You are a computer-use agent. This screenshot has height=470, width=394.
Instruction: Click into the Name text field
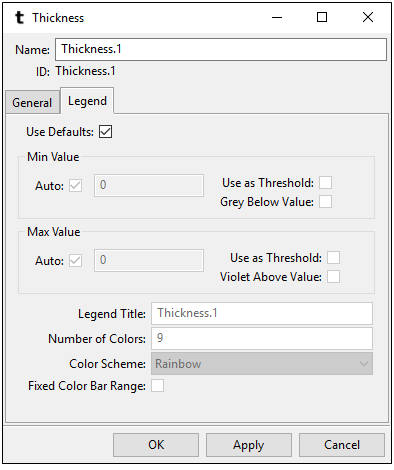coord(221,49)
